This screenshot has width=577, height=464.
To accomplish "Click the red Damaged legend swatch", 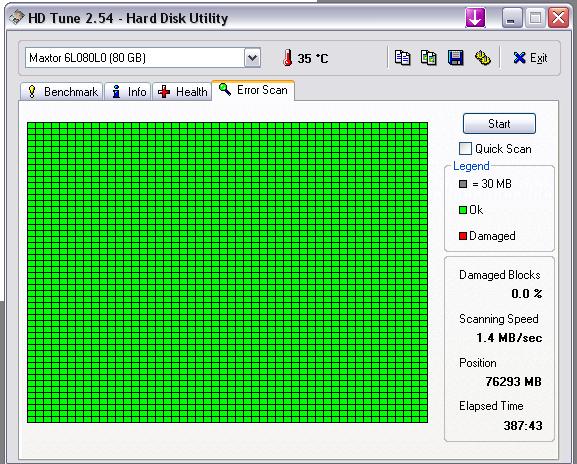I will point(463,236).
